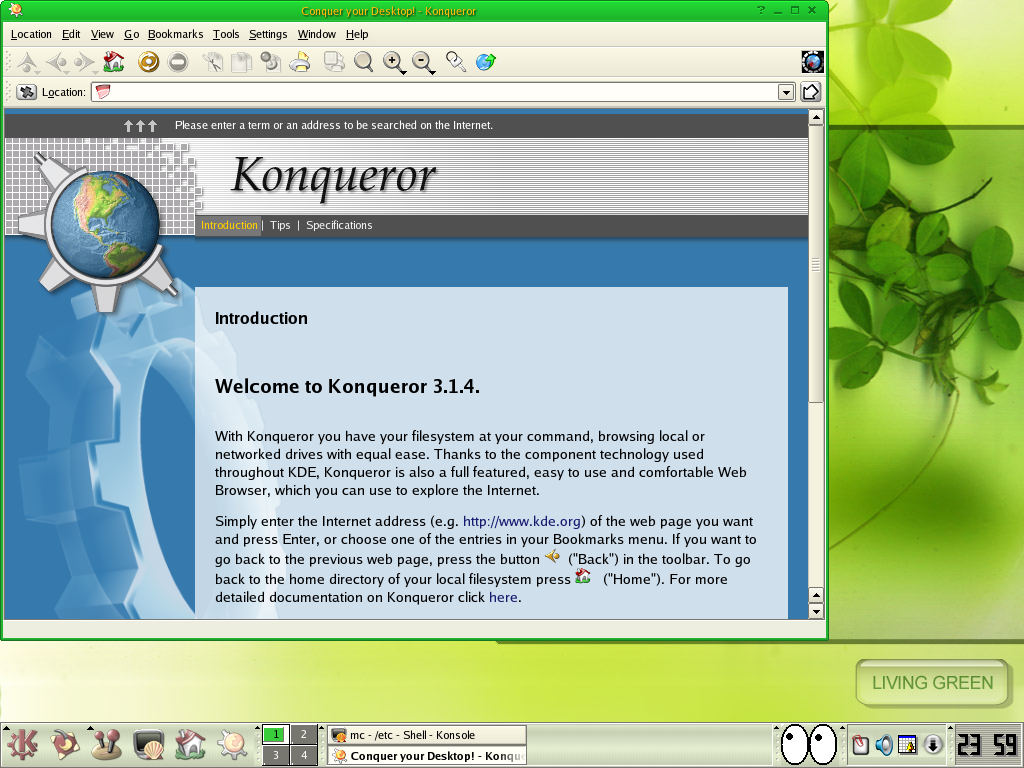This screenshot has height=768, width=1024.
Task: Switch to the Introduction tab
Action: (x=229, y=225)
